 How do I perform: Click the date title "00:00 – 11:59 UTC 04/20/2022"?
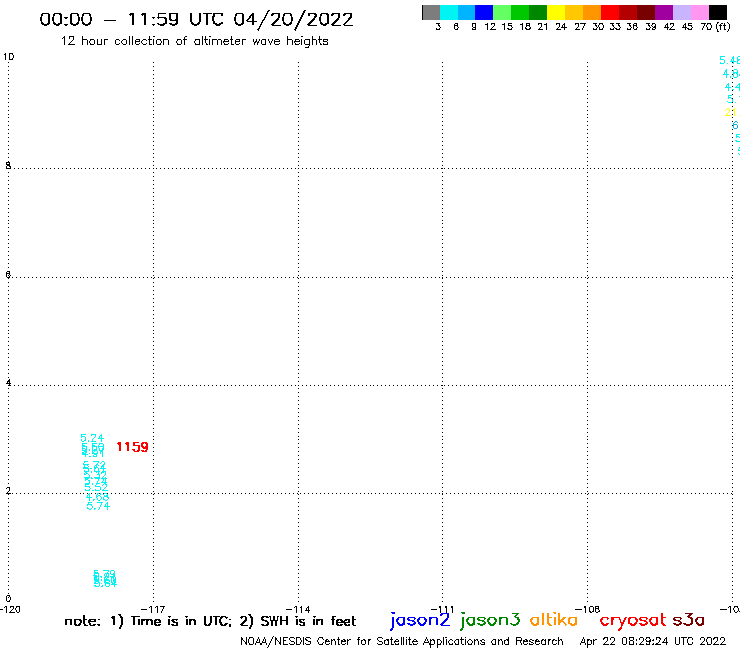(x=196, y=20)
